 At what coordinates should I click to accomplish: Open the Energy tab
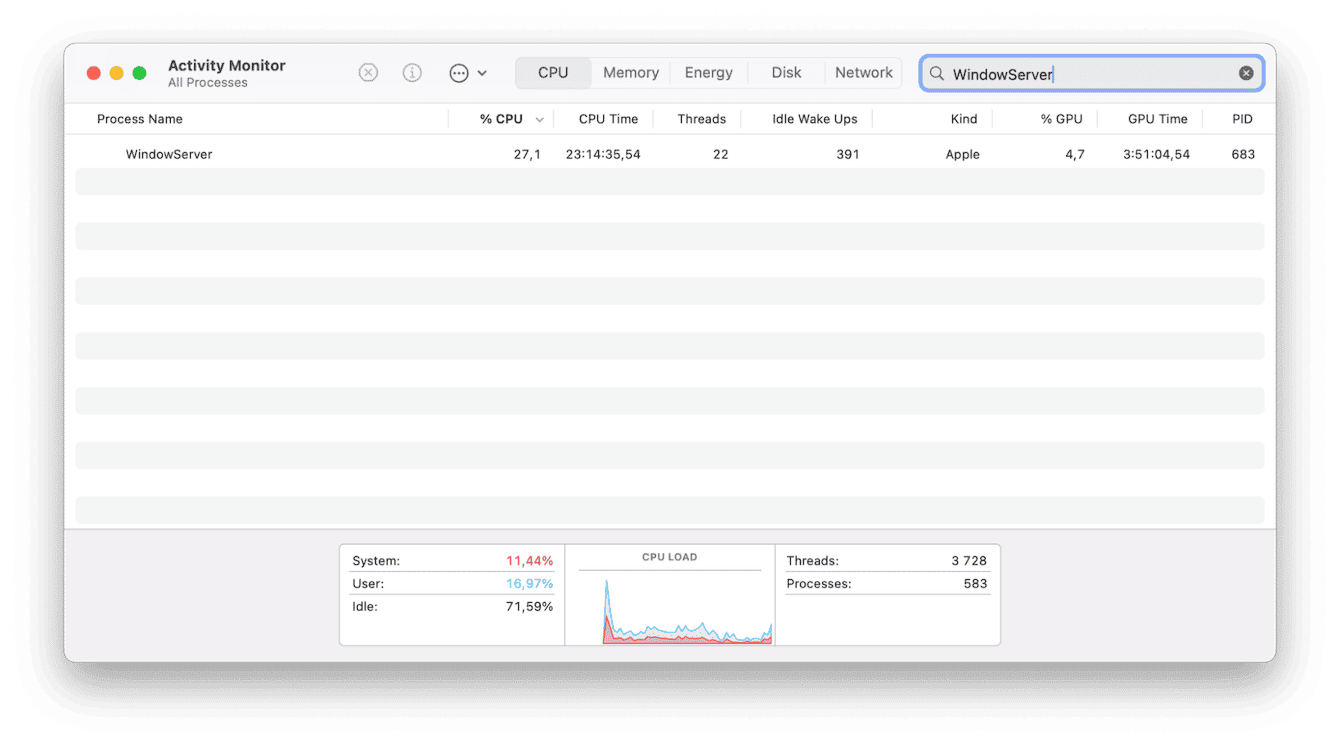point(708,72)
